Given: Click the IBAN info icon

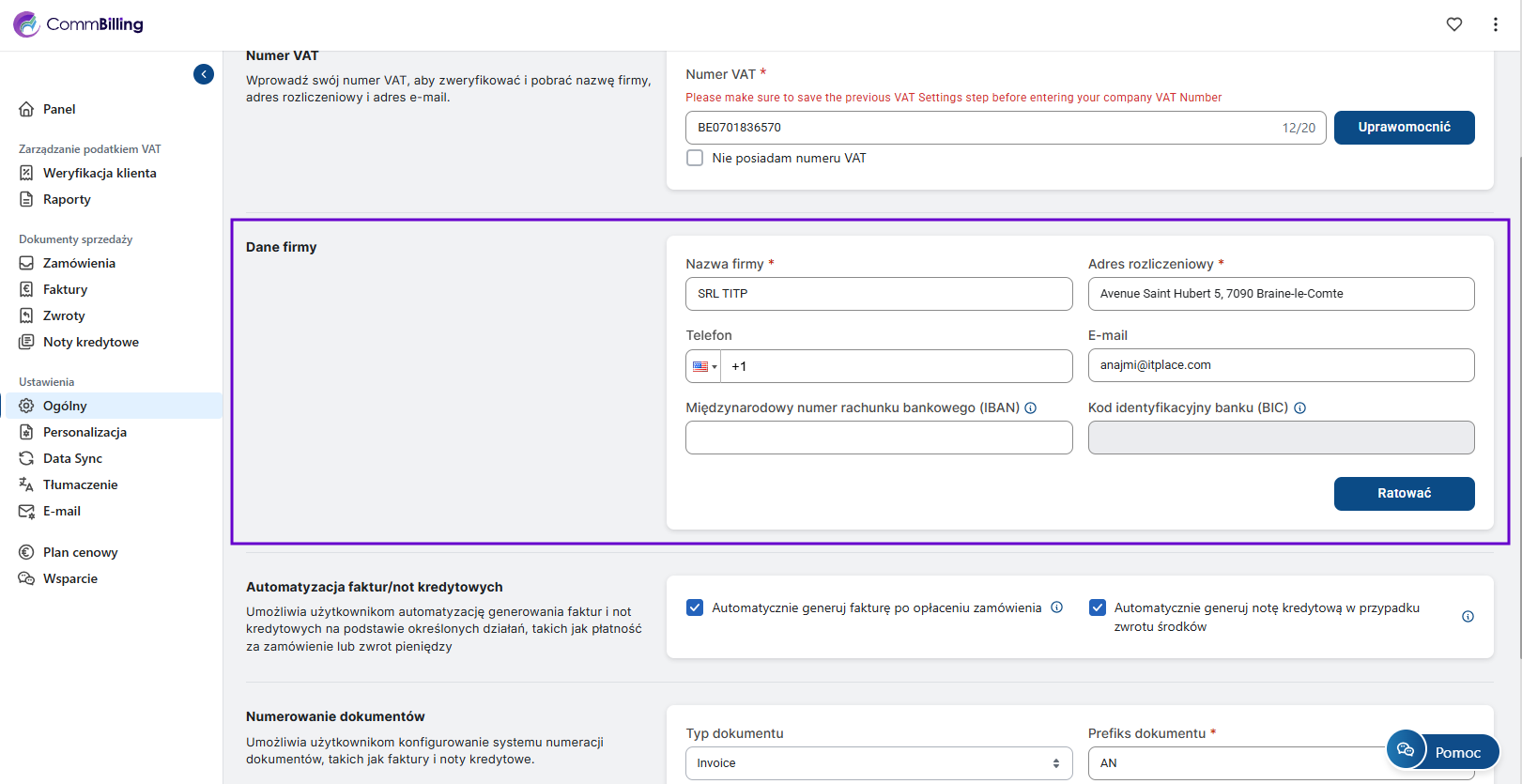Looking at the screenshot, I should click(x=1030, y=408).
